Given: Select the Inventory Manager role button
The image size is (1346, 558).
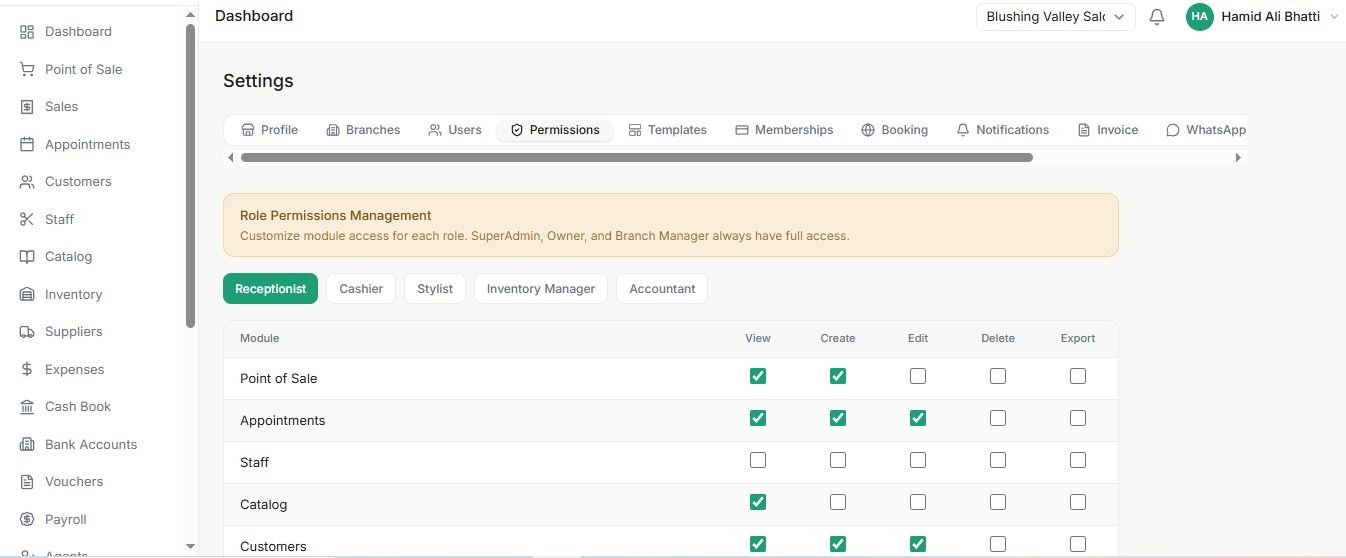Looking at the screenshot, I should 541,289.
